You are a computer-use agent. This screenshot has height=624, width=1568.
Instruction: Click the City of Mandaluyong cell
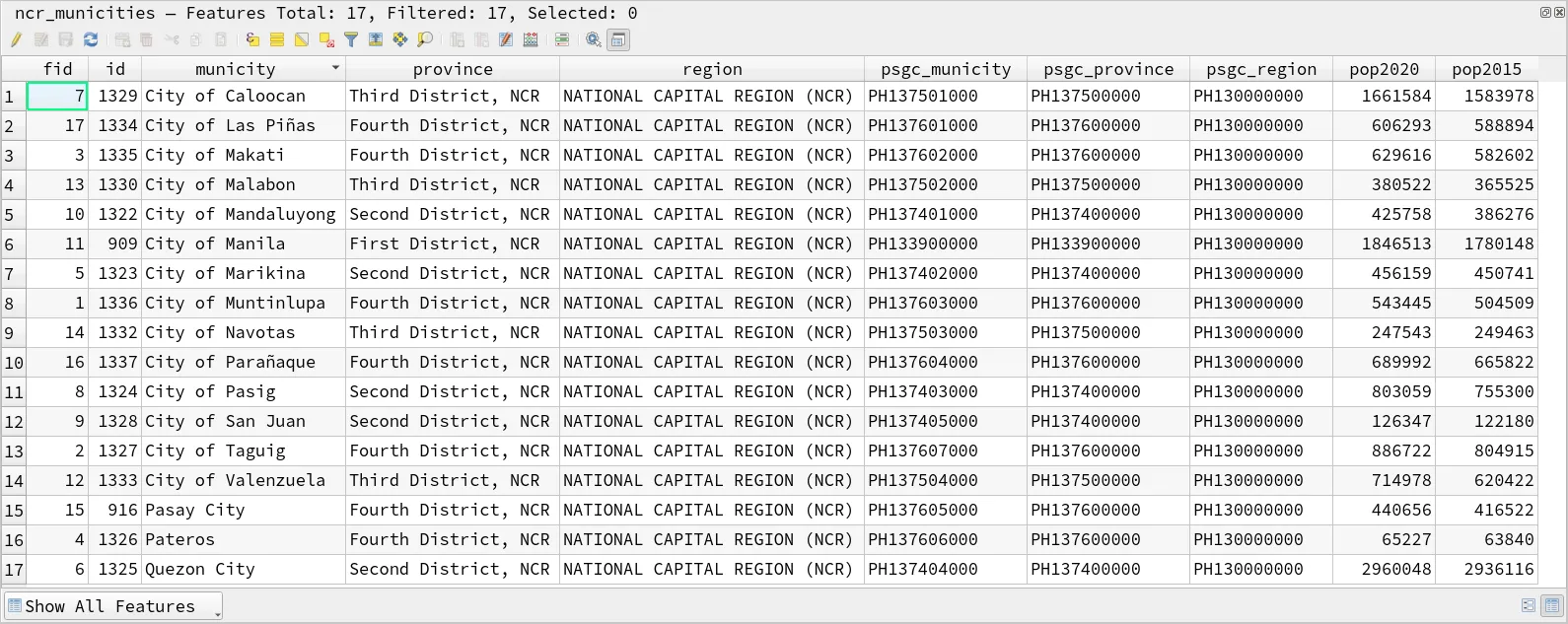[x=244, y=214]
